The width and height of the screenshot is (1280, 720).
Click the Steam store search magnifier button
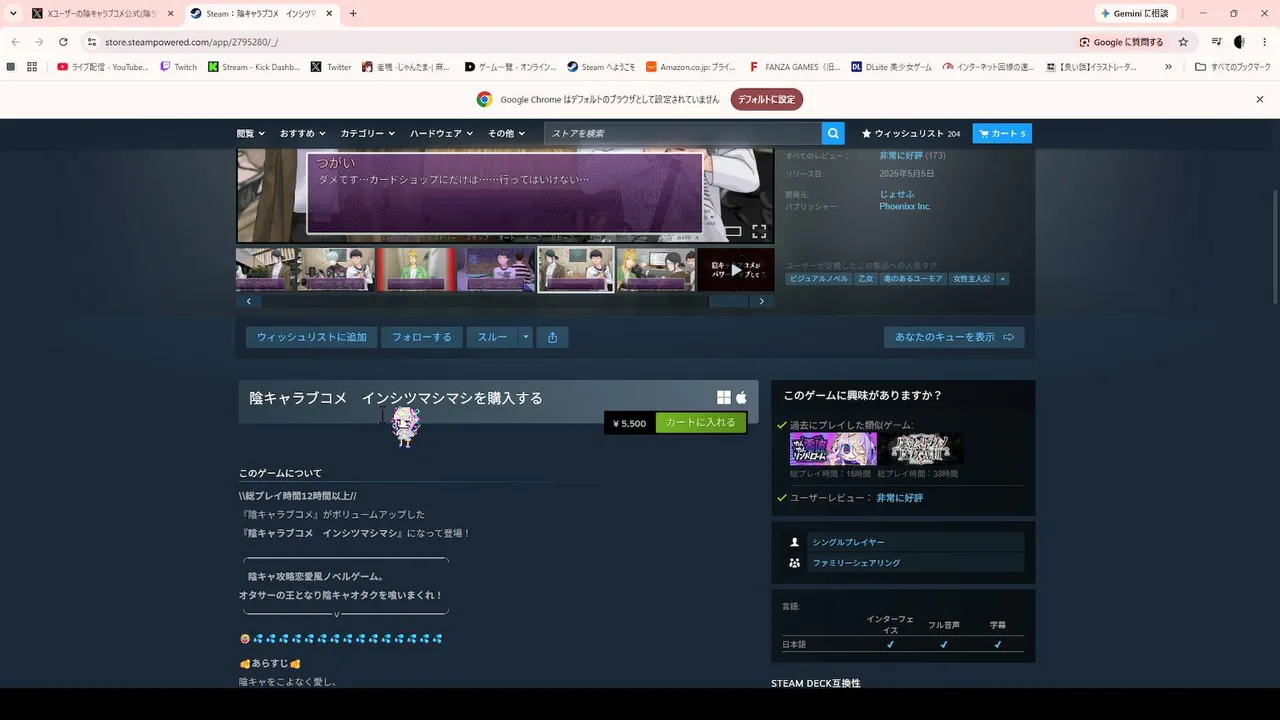point(833,133)
